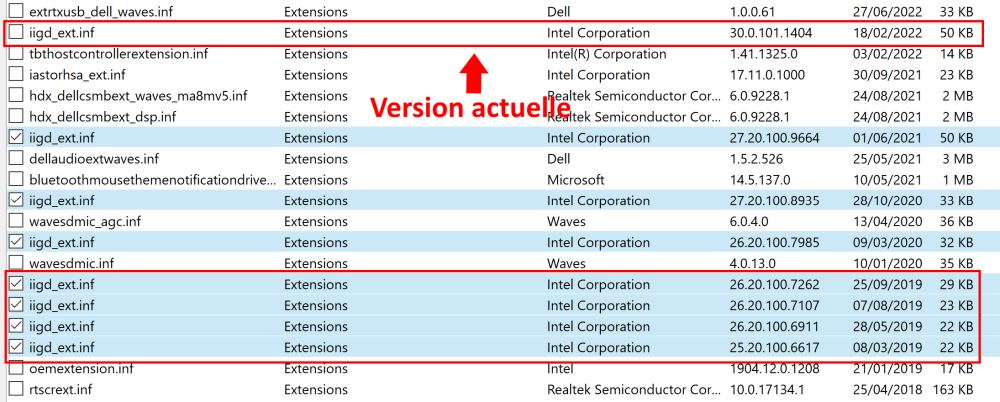Enable the wavesdmic_agc.inf checkbox

click(x=15, y=221)
